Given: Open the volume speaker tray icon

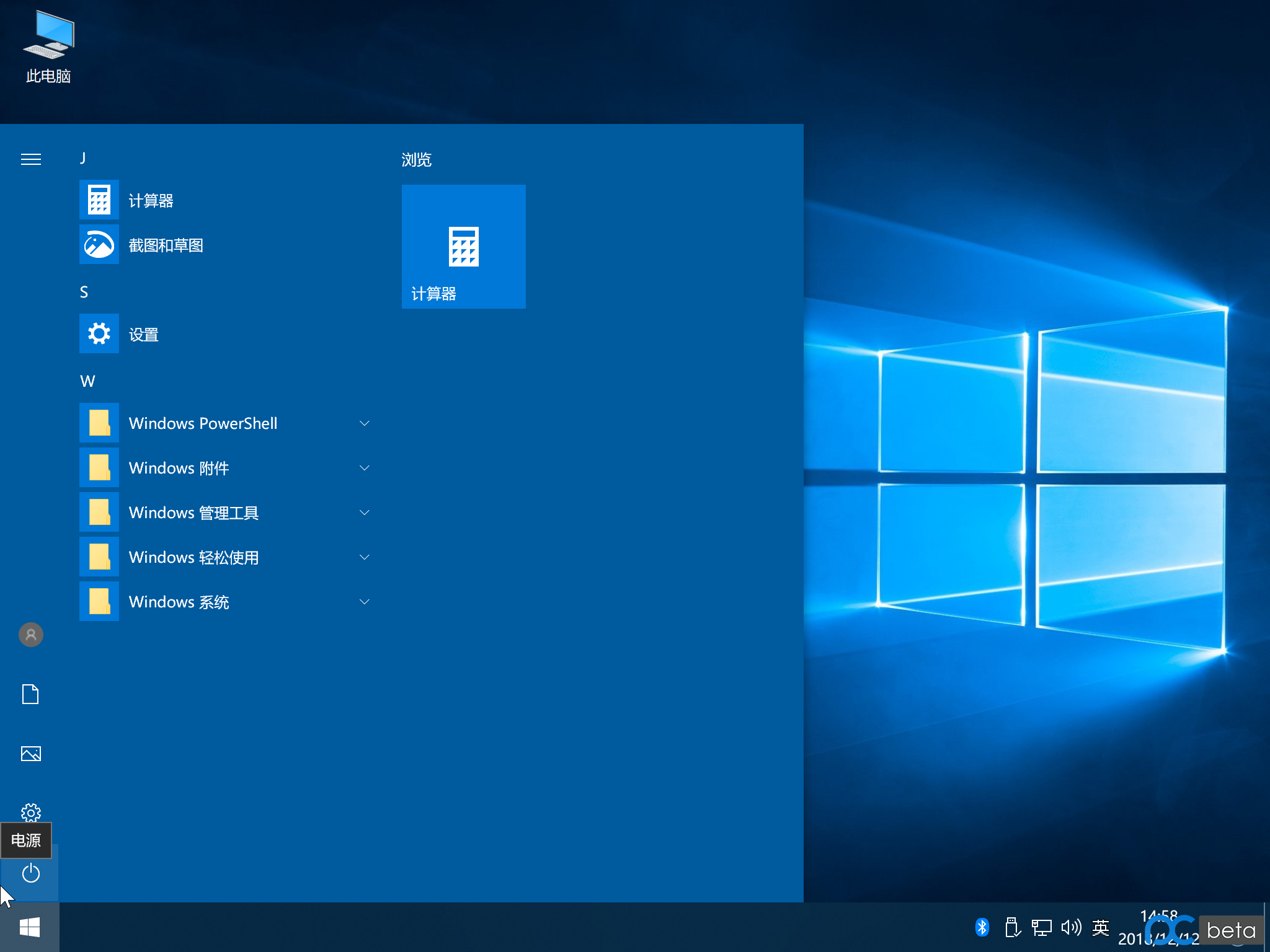Looking at the screenshot, I should (x=1071, y=927).
